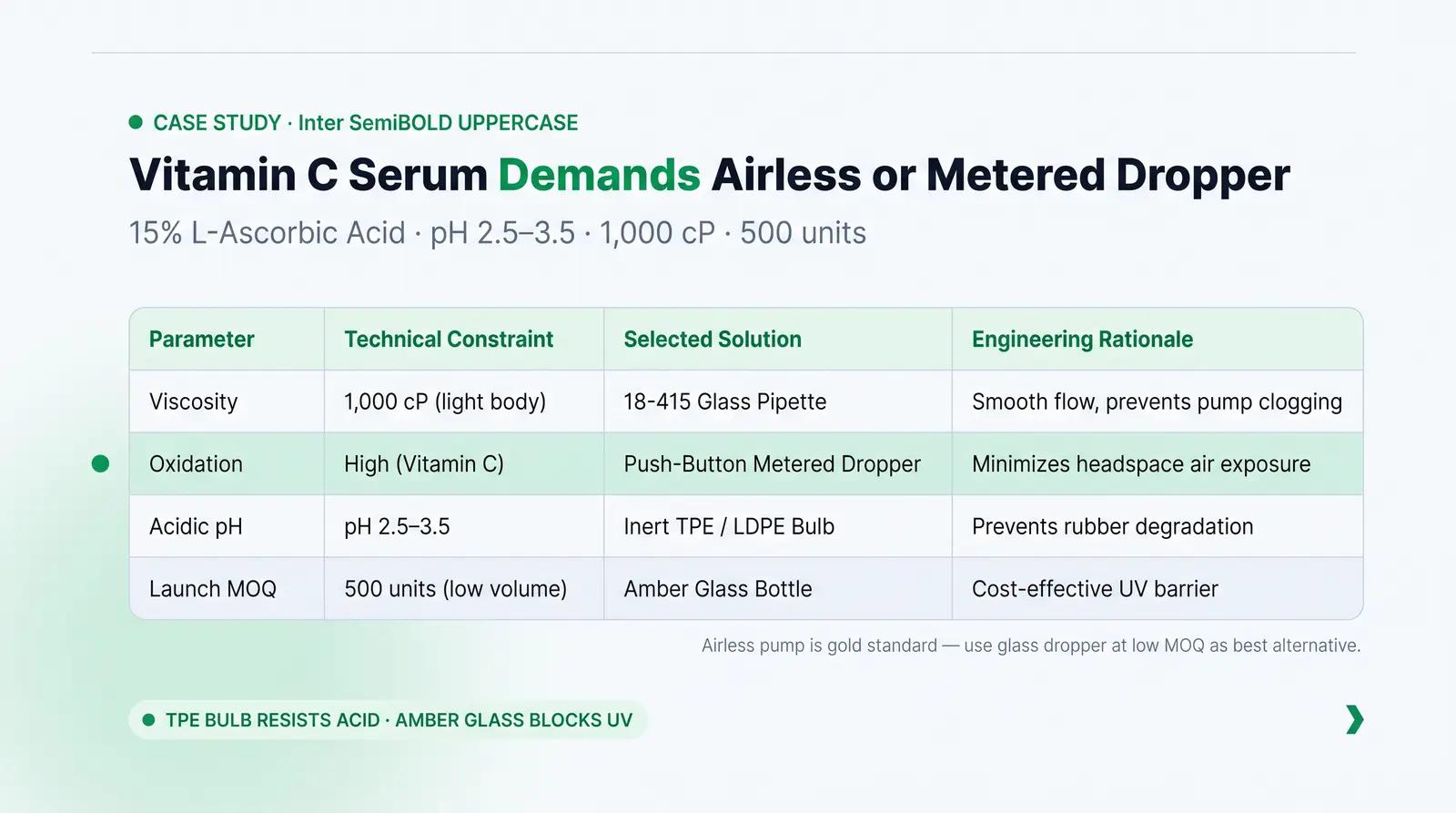Select the 'CASE STUDY · Inter SemiBOLD UPPERCASE' label
Screen dimensions: 1456x813
[x=365, y=123]
